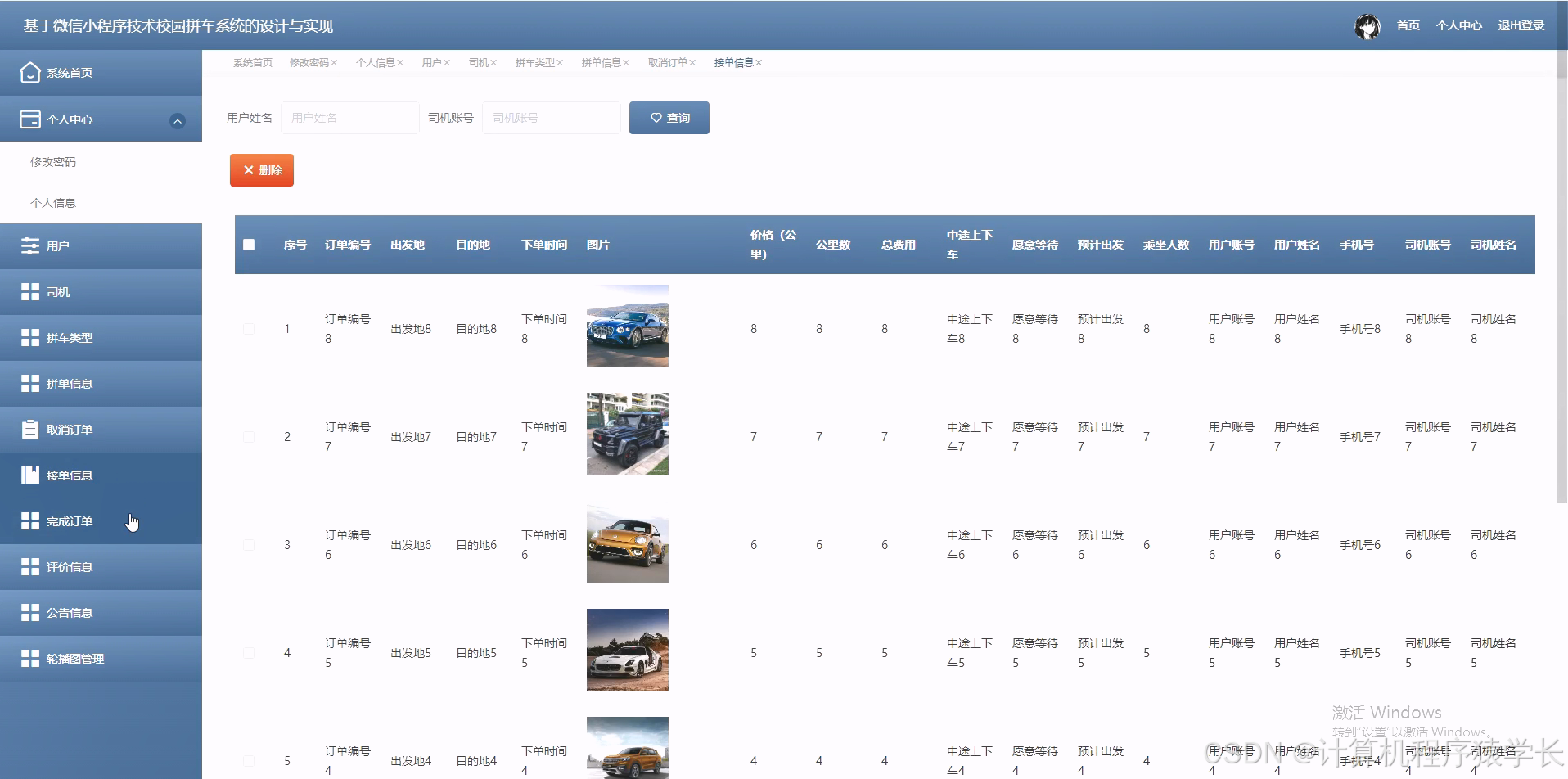Open the blue car image in row 1
The image size is (1568, 779).
tap(628, 326)
